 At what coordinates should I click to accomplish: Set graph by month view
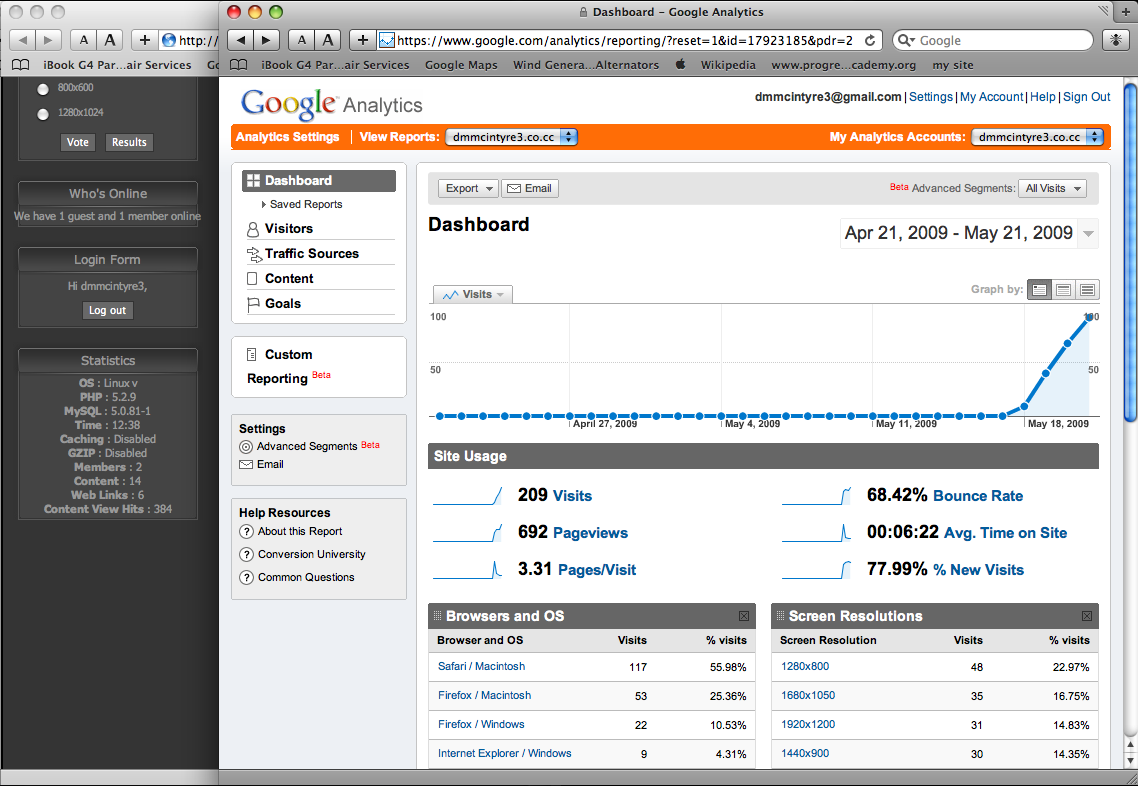[1087, 290]
